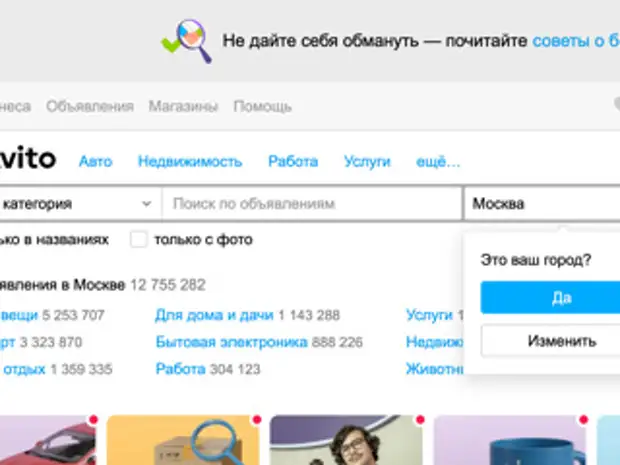Open the Недвижимость category link
Image resolution: width=620 pixels, height=465 pixels.
190,161
